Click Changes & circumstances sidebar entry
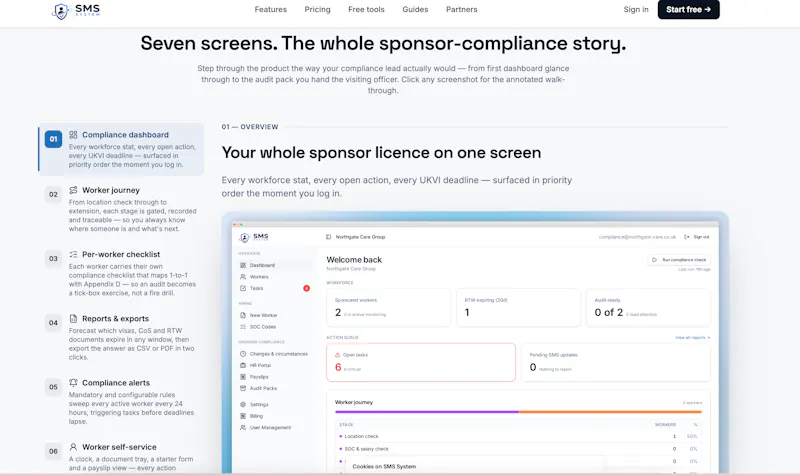The width and height of the screenshot is (800, 475). coord(275,354)
